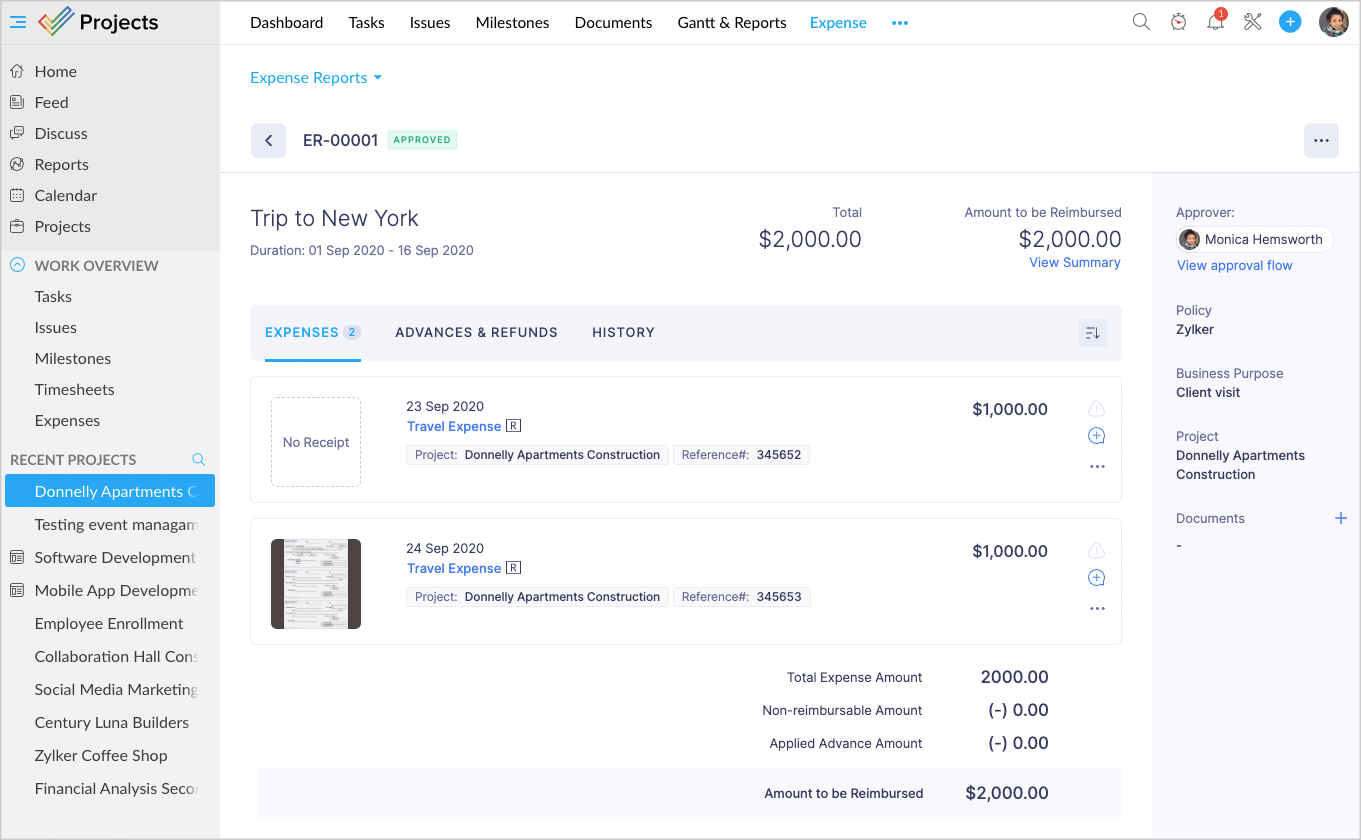This screenshot has width=1361, height=840.
Task: Click the View Summary link
Action: tap(1074, 263)
